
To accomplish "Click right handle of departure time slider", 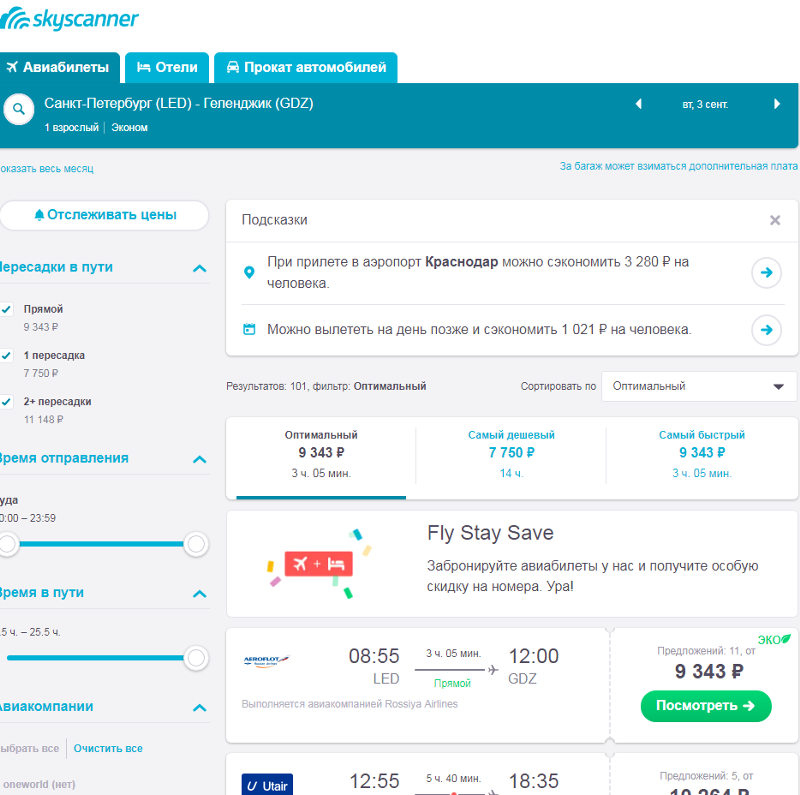I will click(x=196, y=544).
